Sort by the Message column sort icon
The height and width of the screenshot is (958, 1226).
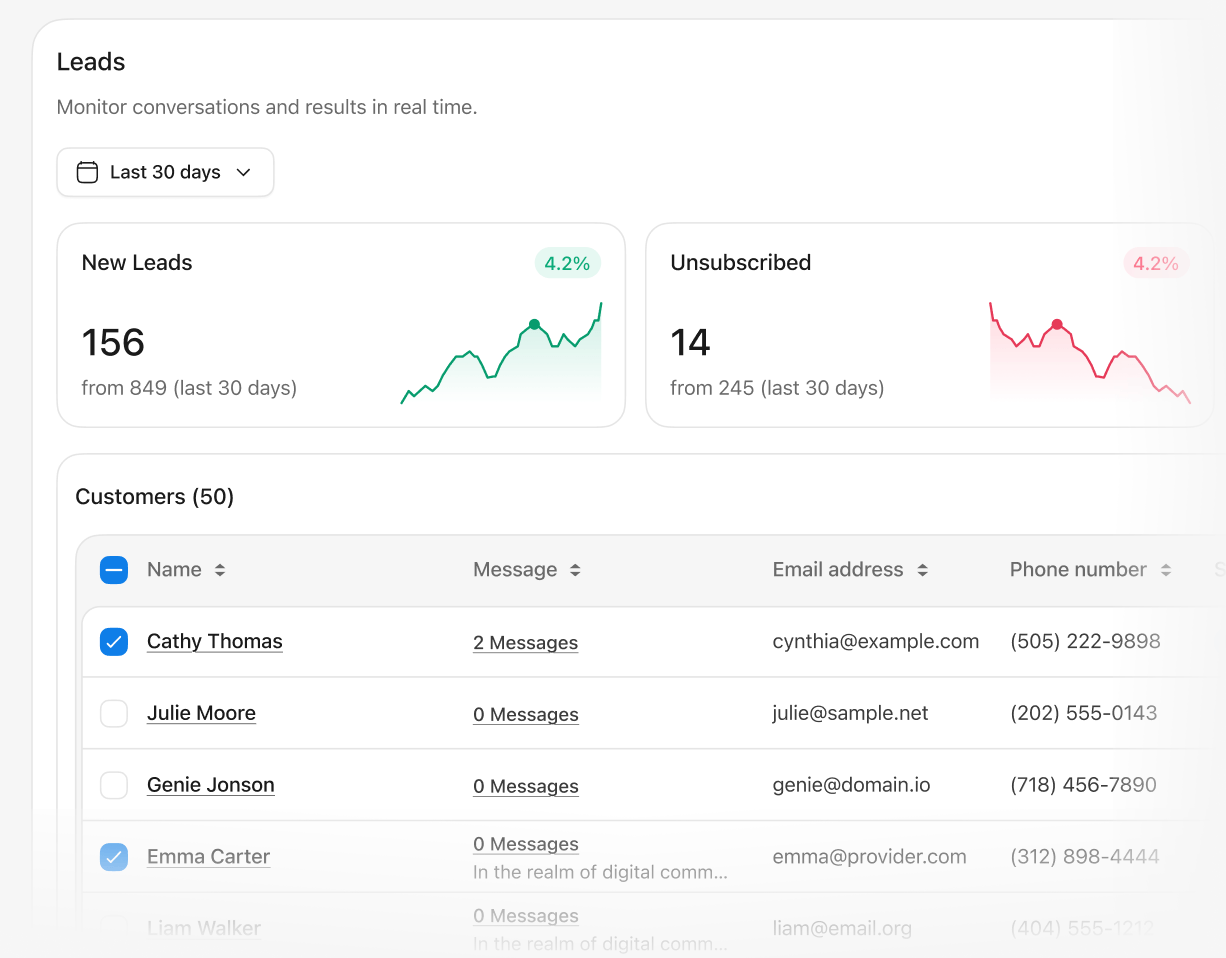[575, 570]
